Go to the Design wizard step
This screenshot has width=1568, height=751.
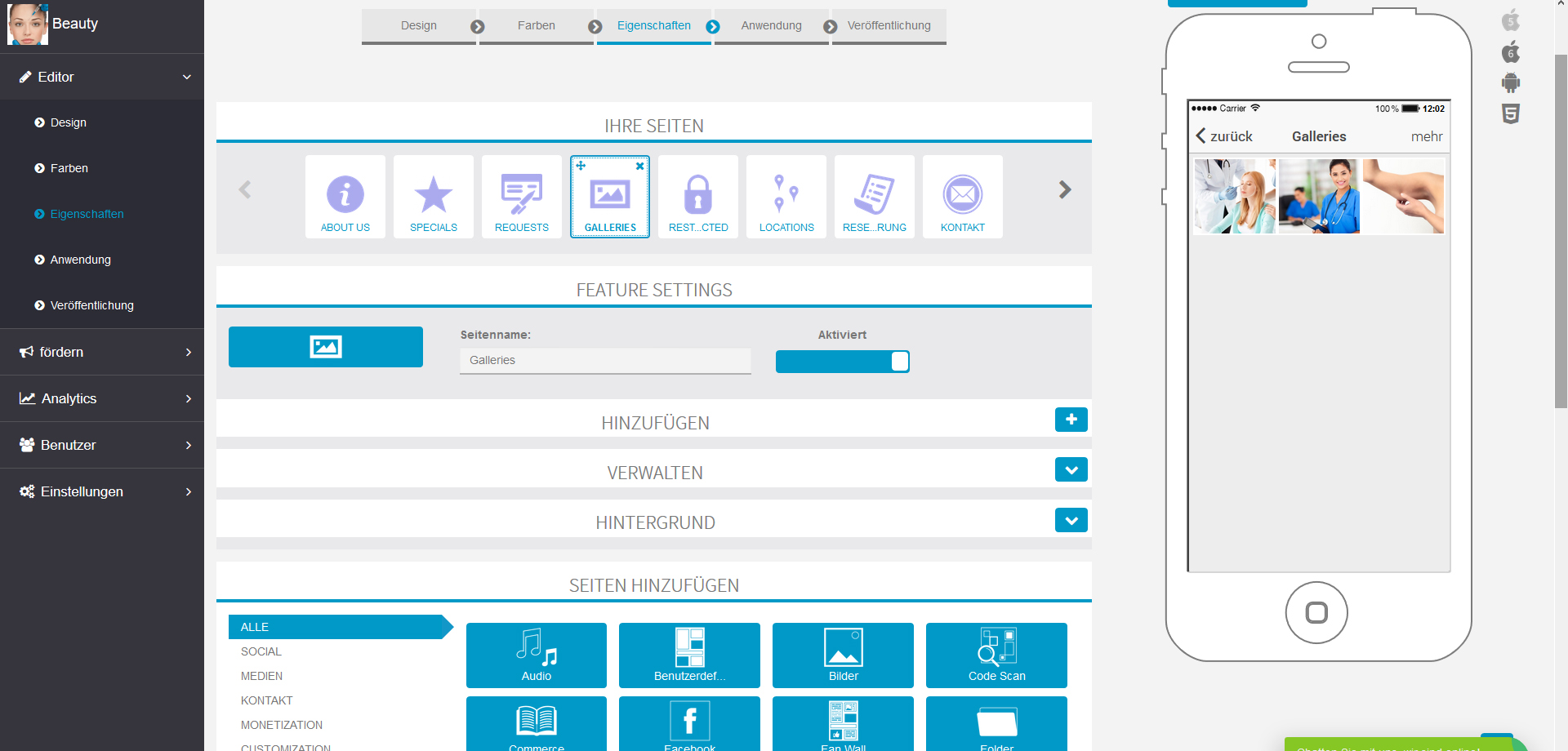click(x=419, y=26)
